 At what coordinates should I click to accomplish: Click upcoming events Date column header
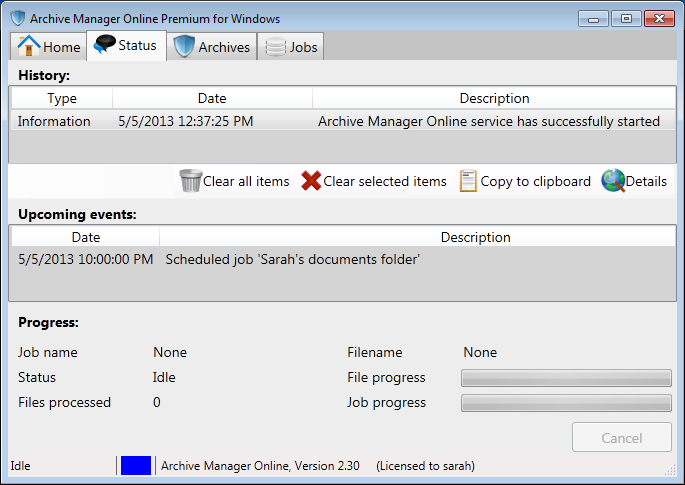pyautogui.click(x=86, y=237)
